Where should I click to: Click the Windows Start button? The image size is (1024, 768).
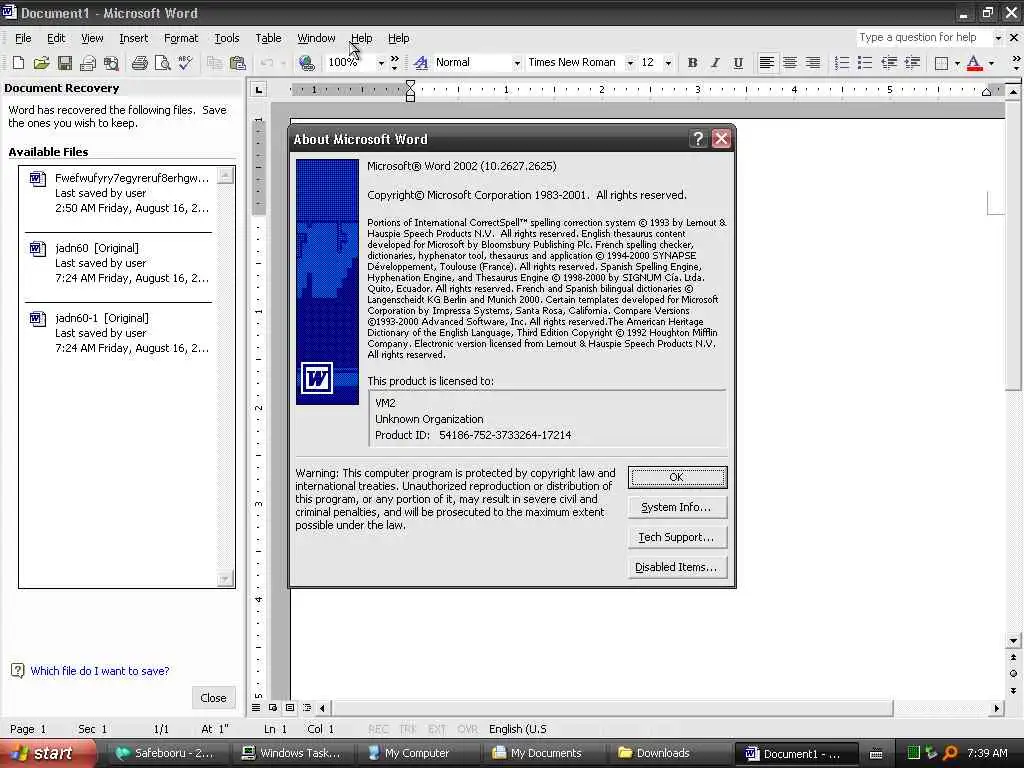47,753
